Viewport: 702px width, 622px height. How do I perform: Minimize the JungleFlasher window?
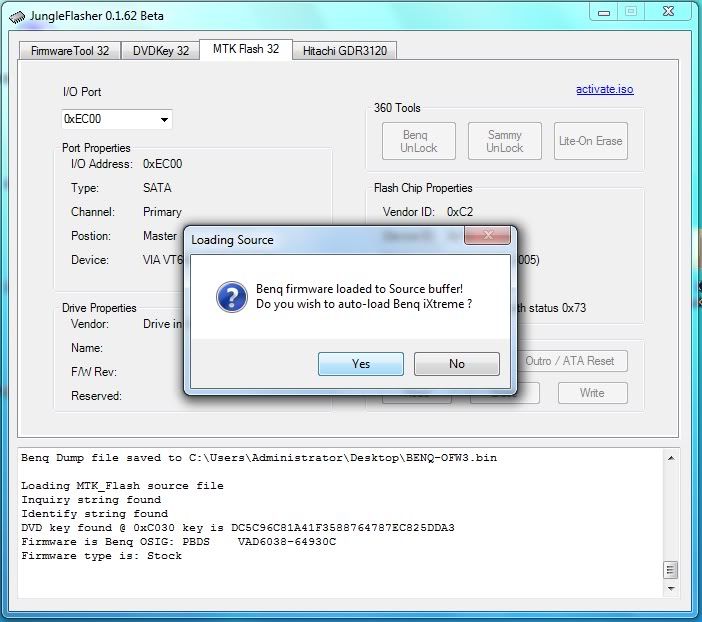pos(604,13)
